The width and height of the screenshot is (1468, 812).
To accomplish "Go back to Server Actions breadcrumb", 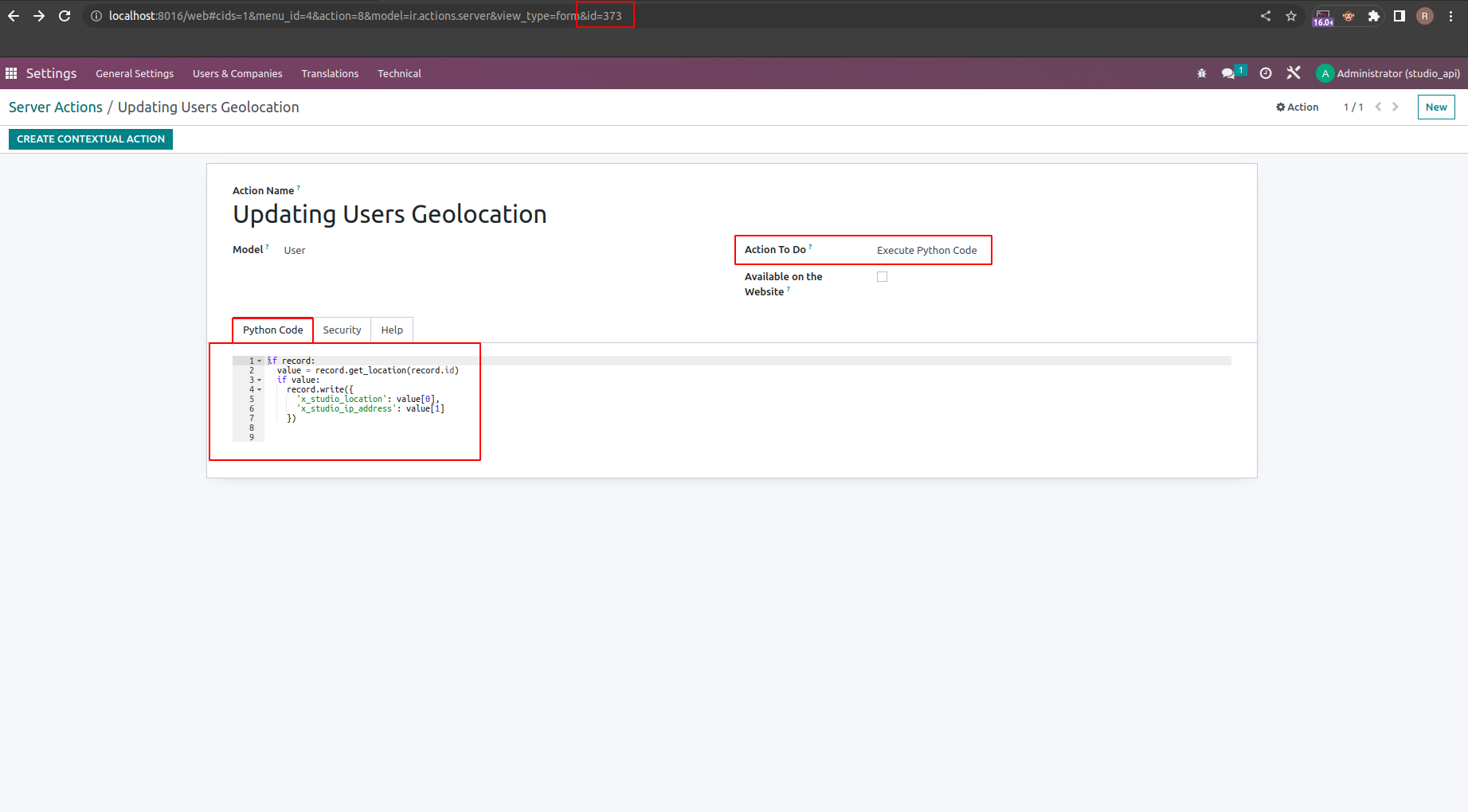I will (x=56, y=107).
